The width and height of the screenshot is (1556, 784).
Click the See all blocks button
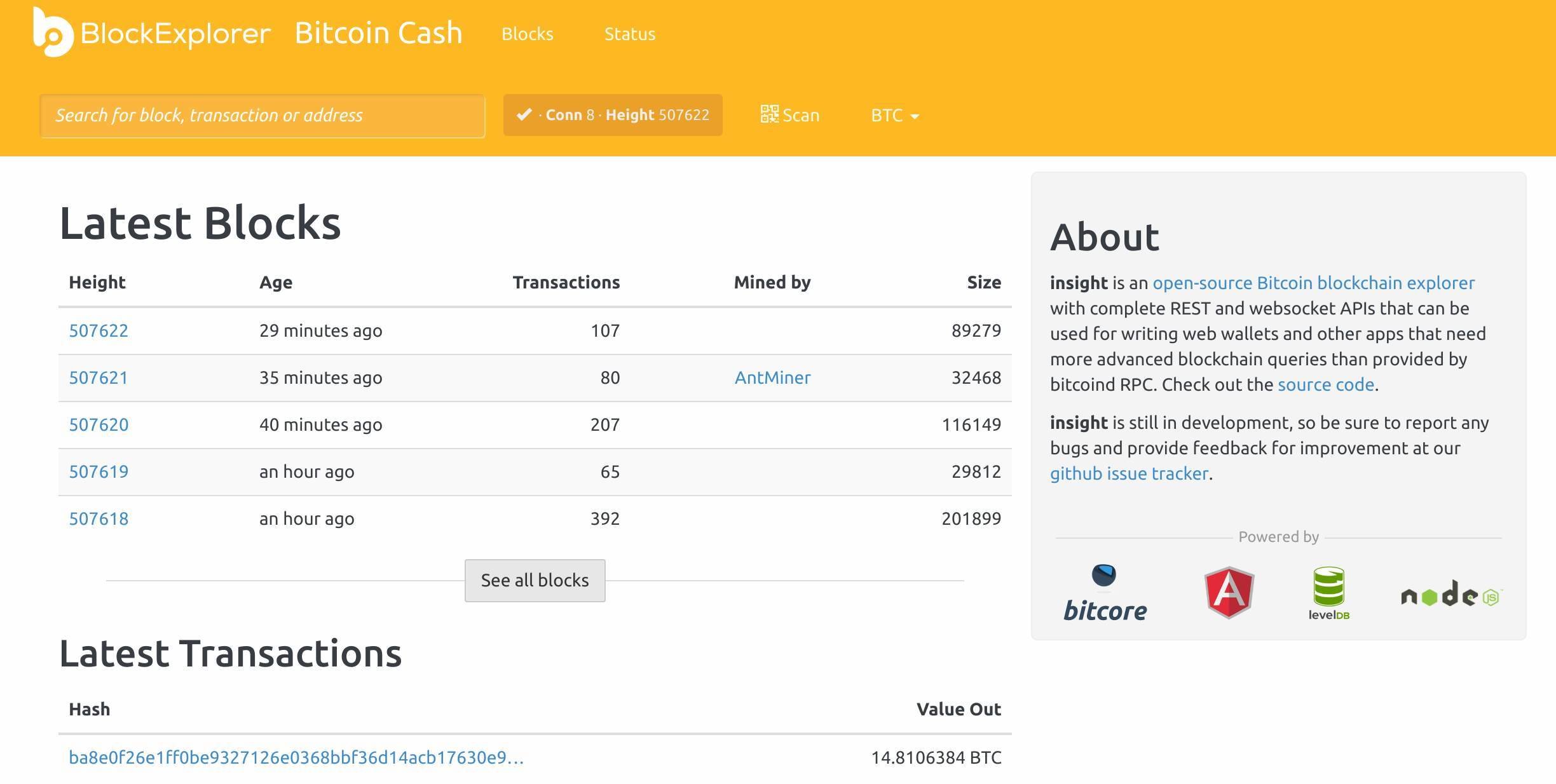(535, 580)
